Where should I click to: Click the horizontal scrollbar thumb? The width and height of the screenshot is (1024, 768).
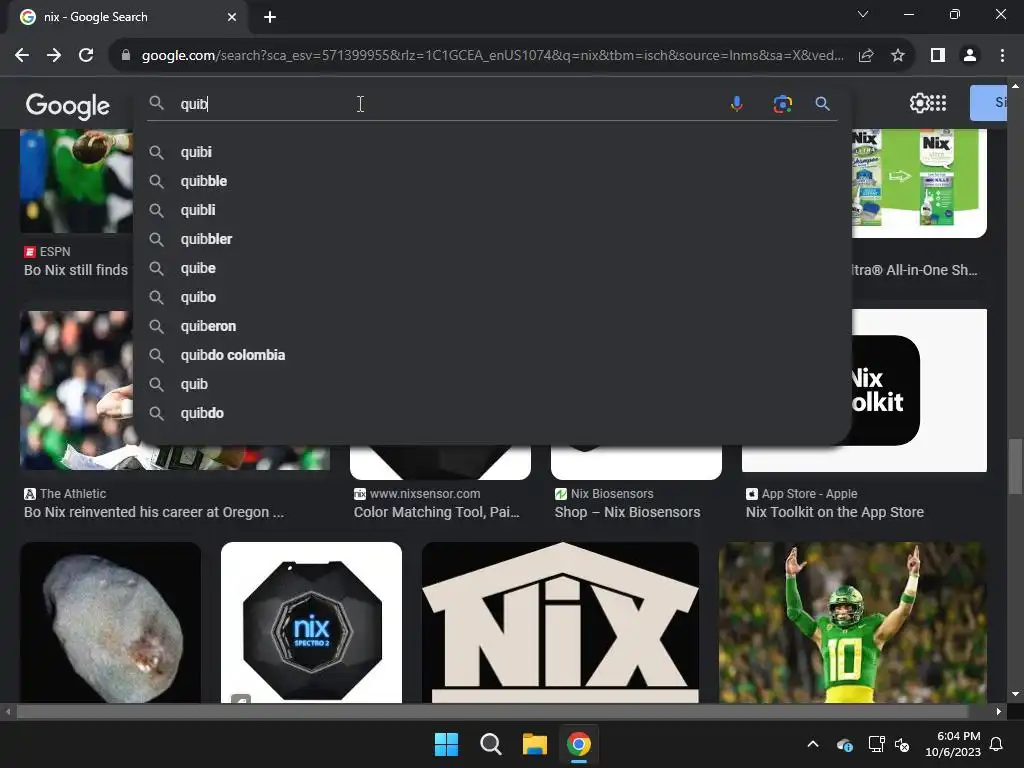[x=491, y=712]
